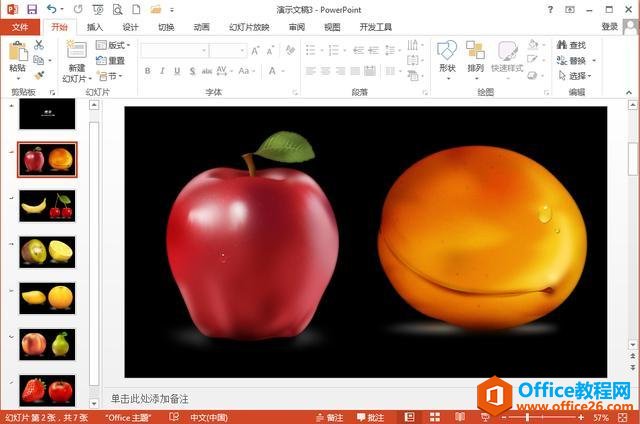
Task: Toggle the 备注 notes pane in status bar
Action: coord(328,417)
